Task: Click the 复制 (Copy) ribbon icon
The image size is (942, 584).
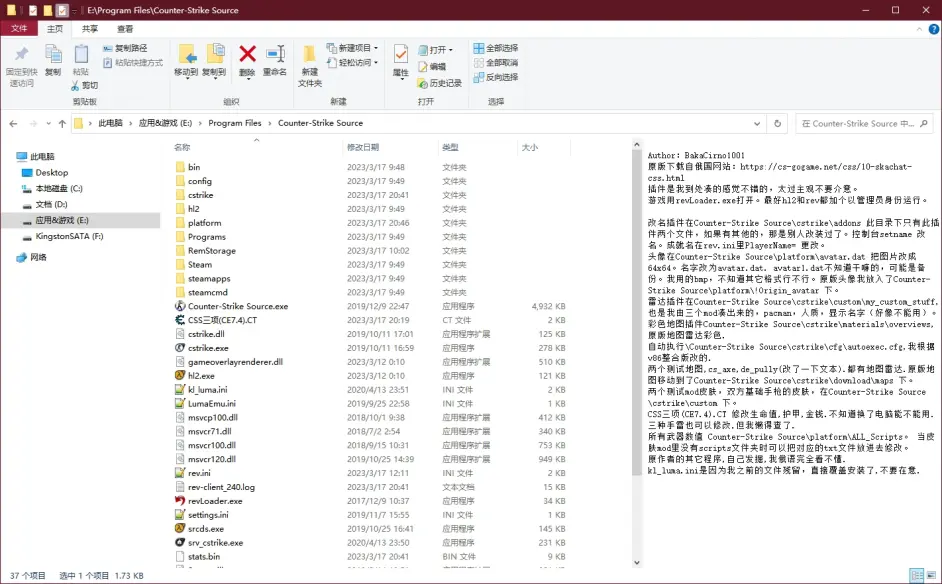Action: point(53,59)
